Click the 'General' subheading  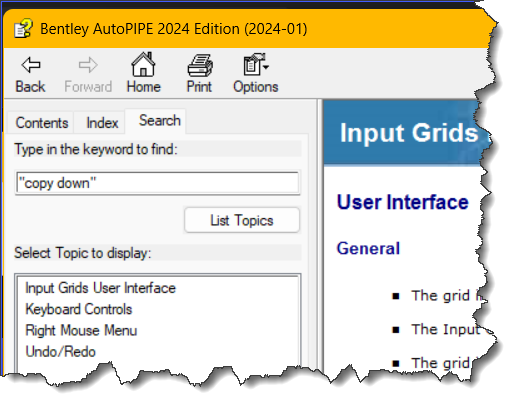368,248
